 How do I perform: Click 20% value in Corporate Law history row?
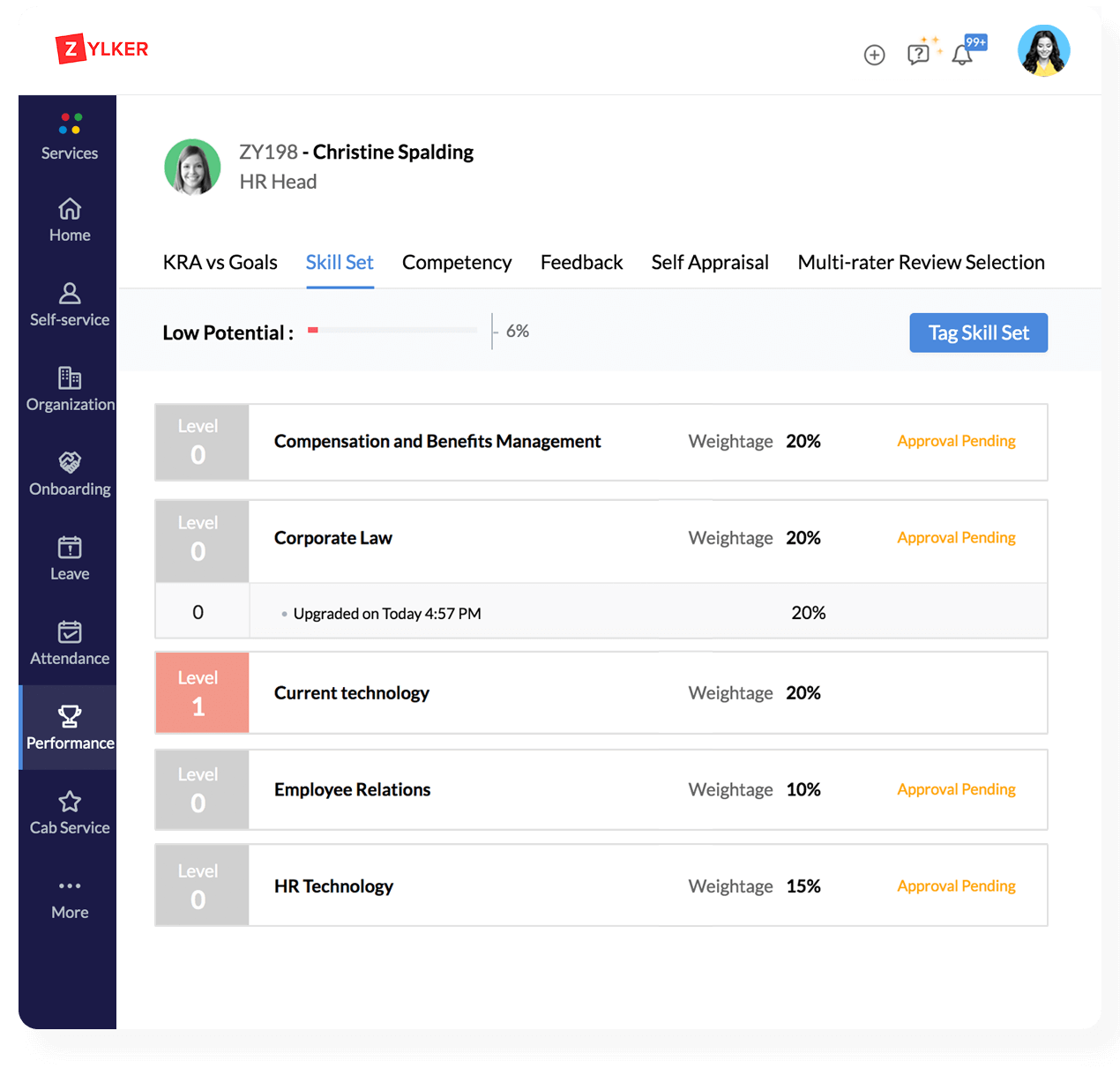809,612
